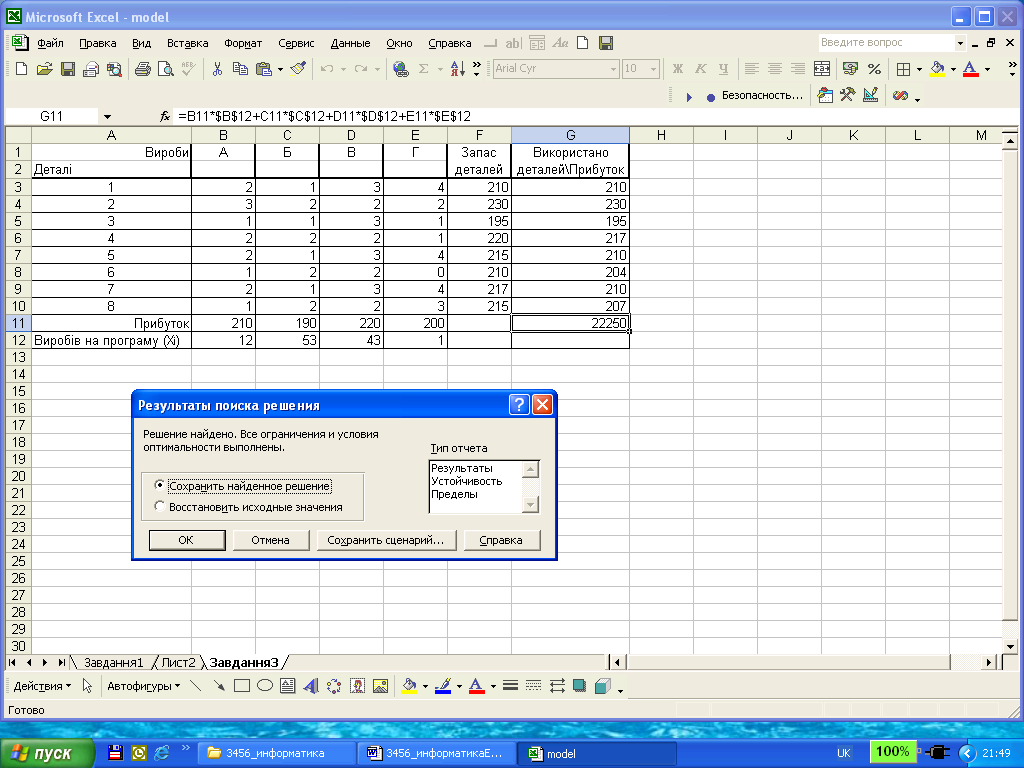Click the пуск Start button

point(48,752)
